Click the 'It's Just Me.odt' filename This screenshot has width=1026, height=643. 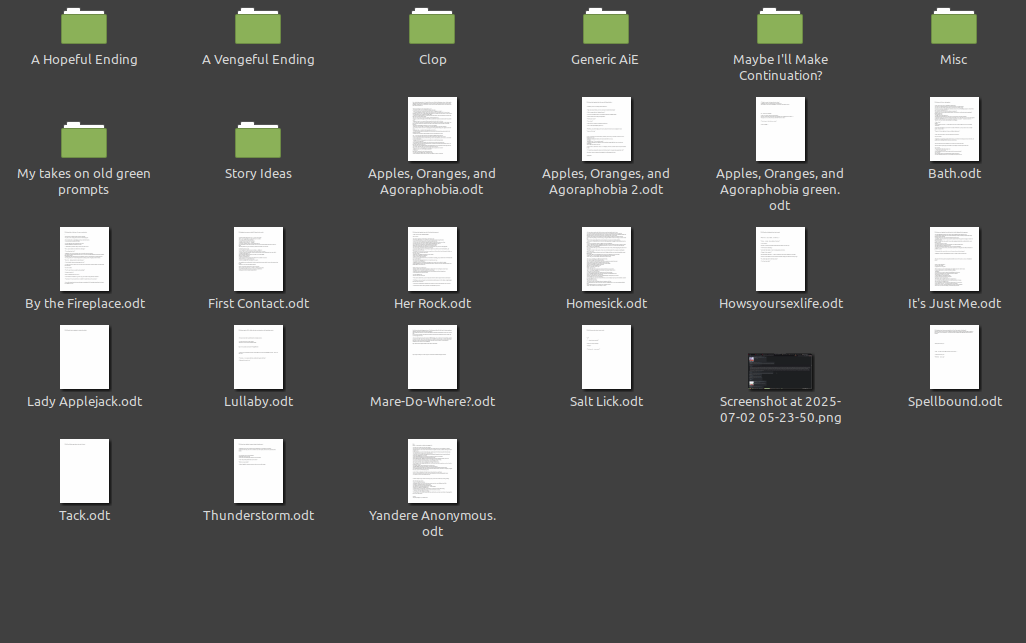955,304
